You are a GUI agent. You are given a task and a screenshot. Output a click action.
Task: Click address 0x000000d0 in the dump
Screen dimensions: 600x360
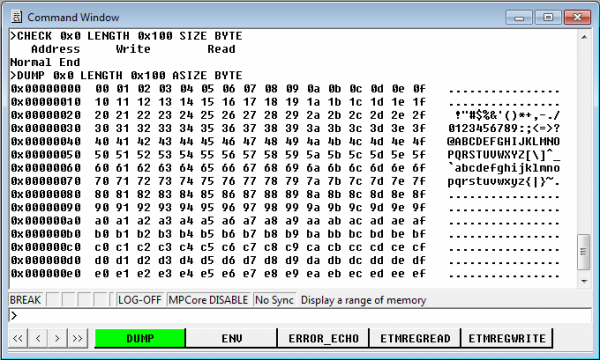click(x=46, y=260)
